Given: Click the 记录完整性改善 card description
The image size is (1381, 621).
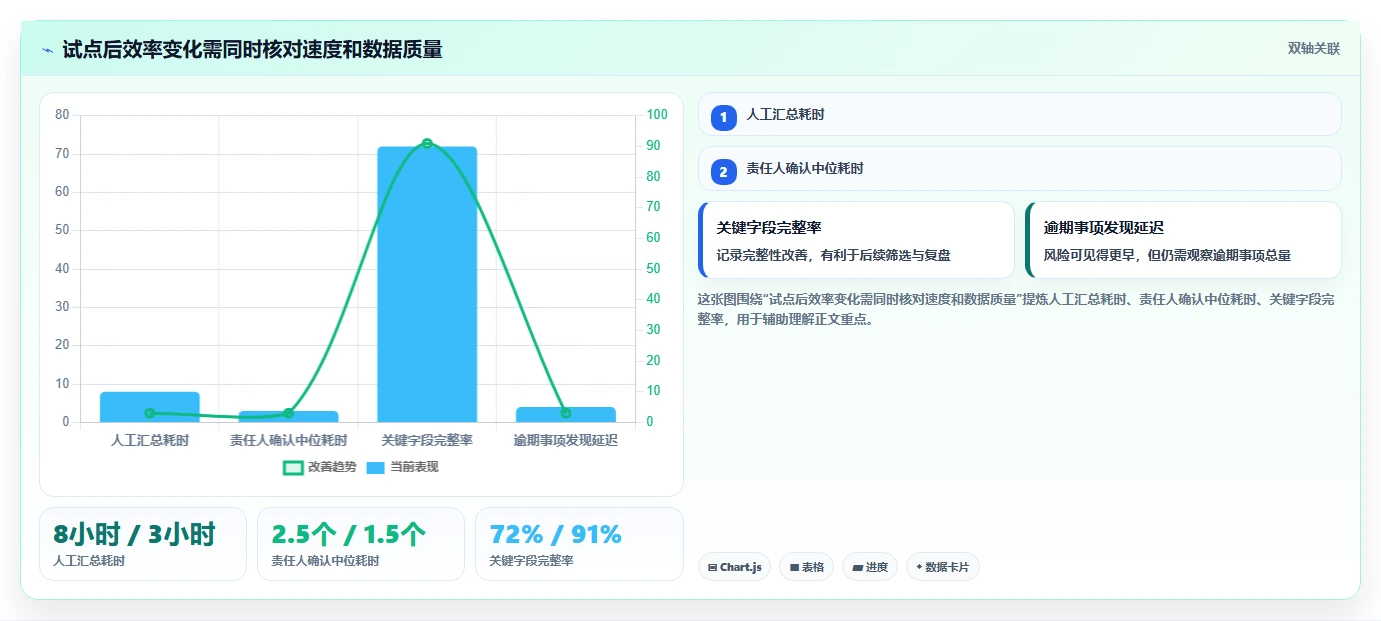Looking at the screenshot, I should 833,256.
